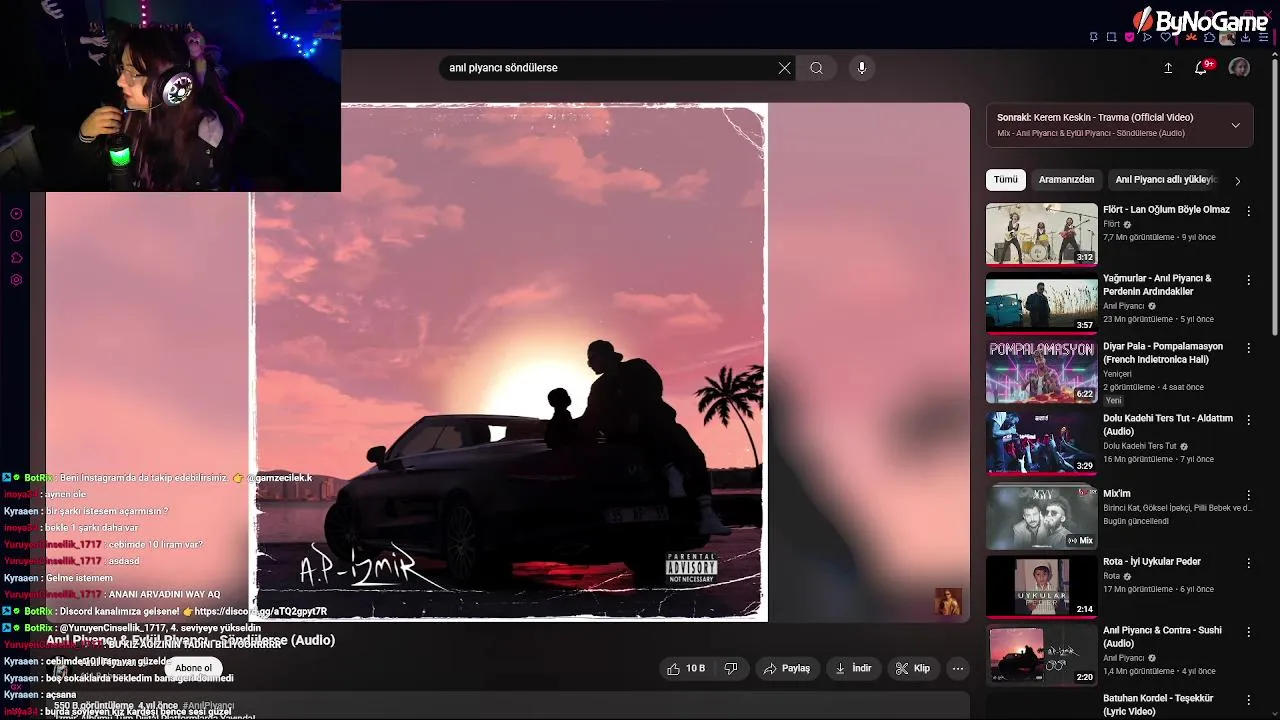Viewport: 1280px width, 720px height.
Task: Open Dolu Kadehi Ters Tut - Aldattım title
Action: click(x=1168, y=425)
